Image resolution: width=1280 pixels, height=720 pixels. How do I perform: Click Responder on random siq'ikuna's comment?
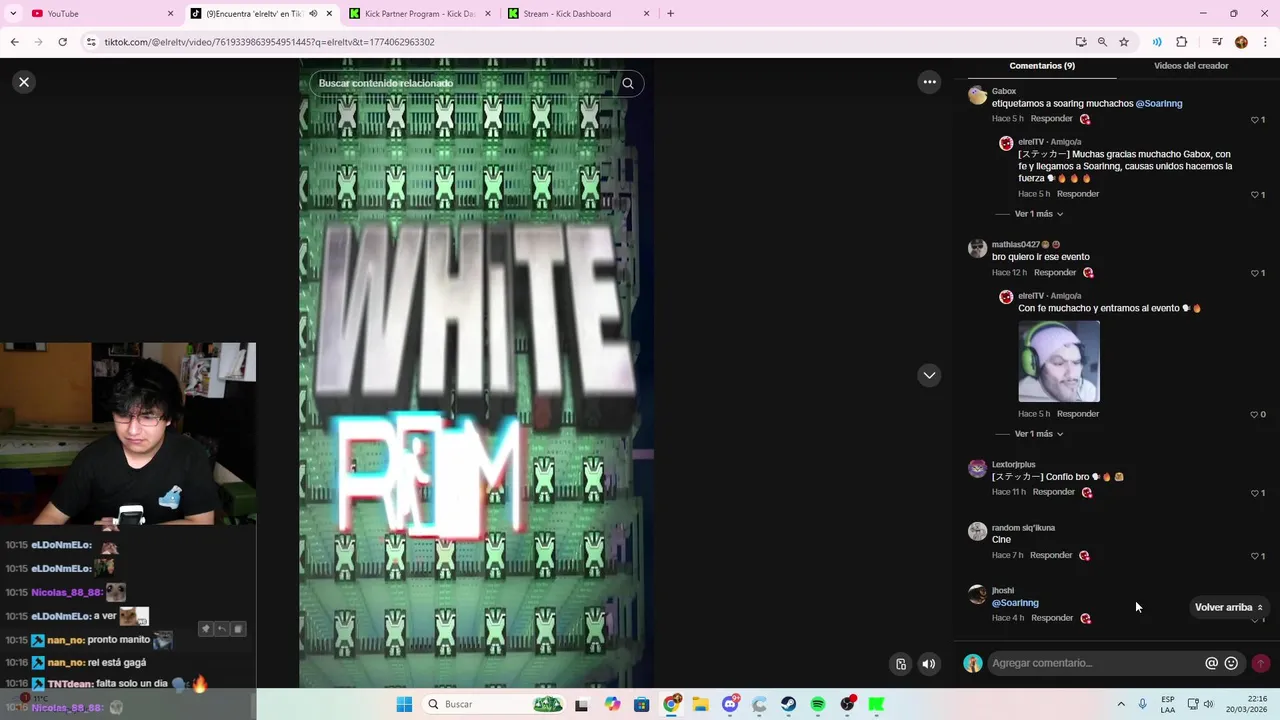click(x=1051, y=555)
